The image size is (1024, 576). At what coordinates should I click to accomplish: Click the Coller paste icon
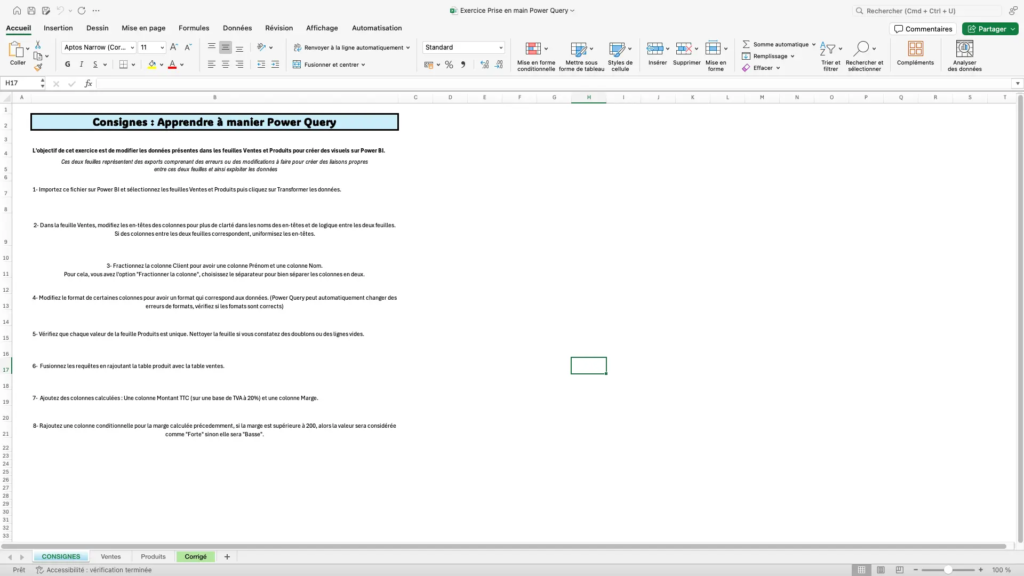(16, 50)
